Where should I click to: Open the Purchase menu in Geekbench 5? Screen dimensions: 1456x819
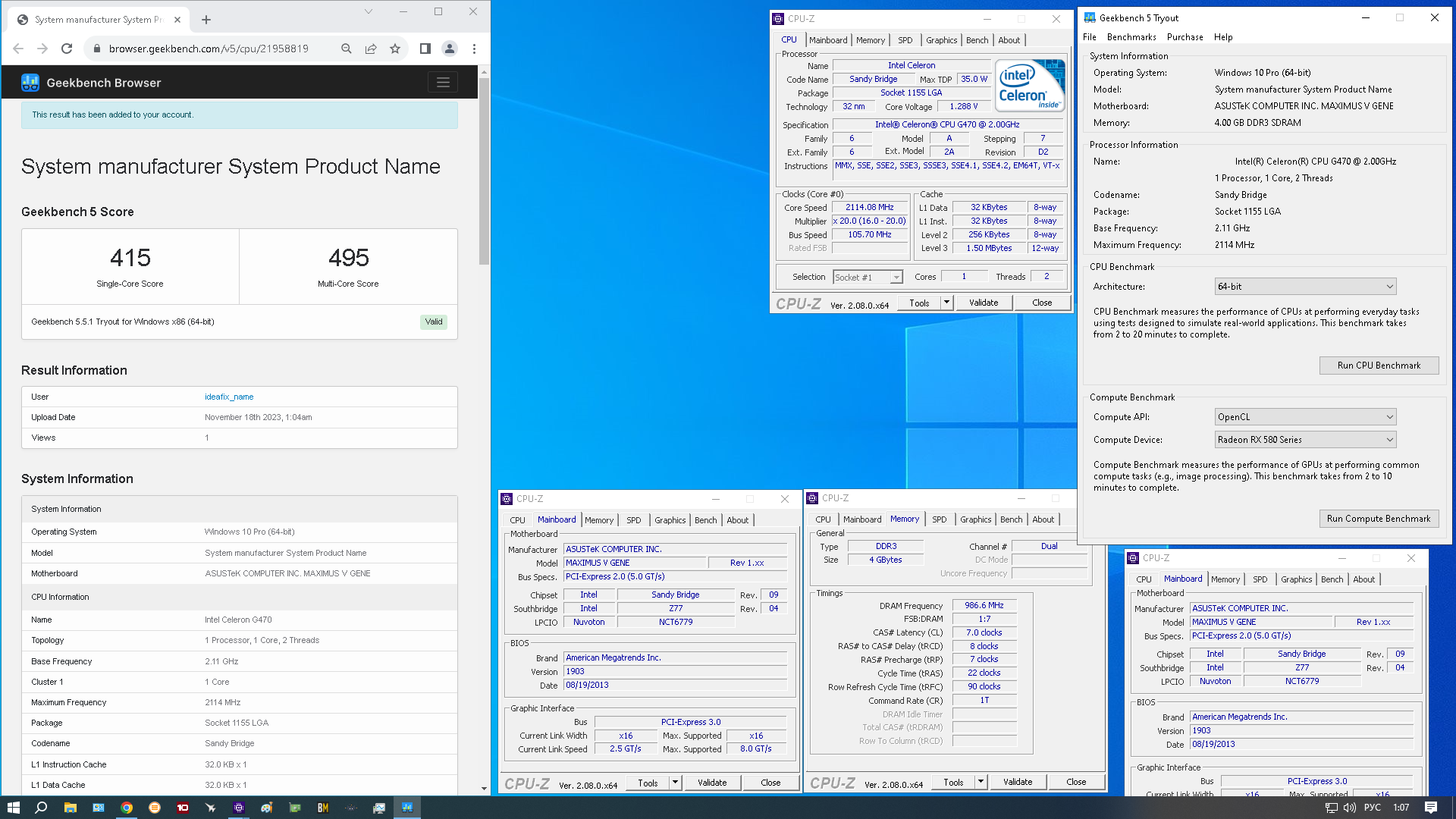pyautogui.click(x=1185, y=37)
